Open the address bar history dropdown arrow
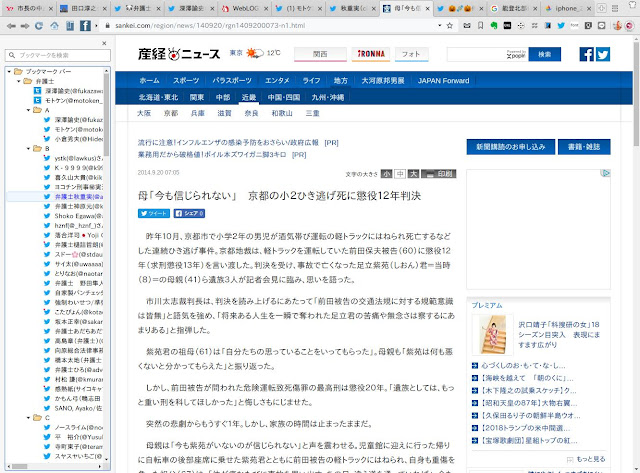 [440, 26]
